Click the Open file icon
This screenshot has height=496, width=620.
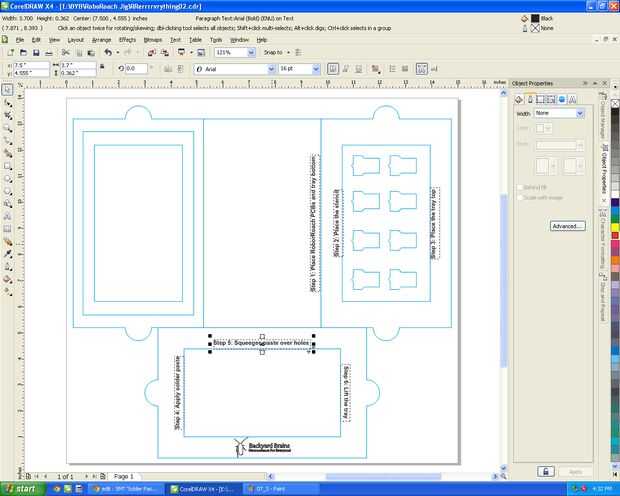(23, 53)
